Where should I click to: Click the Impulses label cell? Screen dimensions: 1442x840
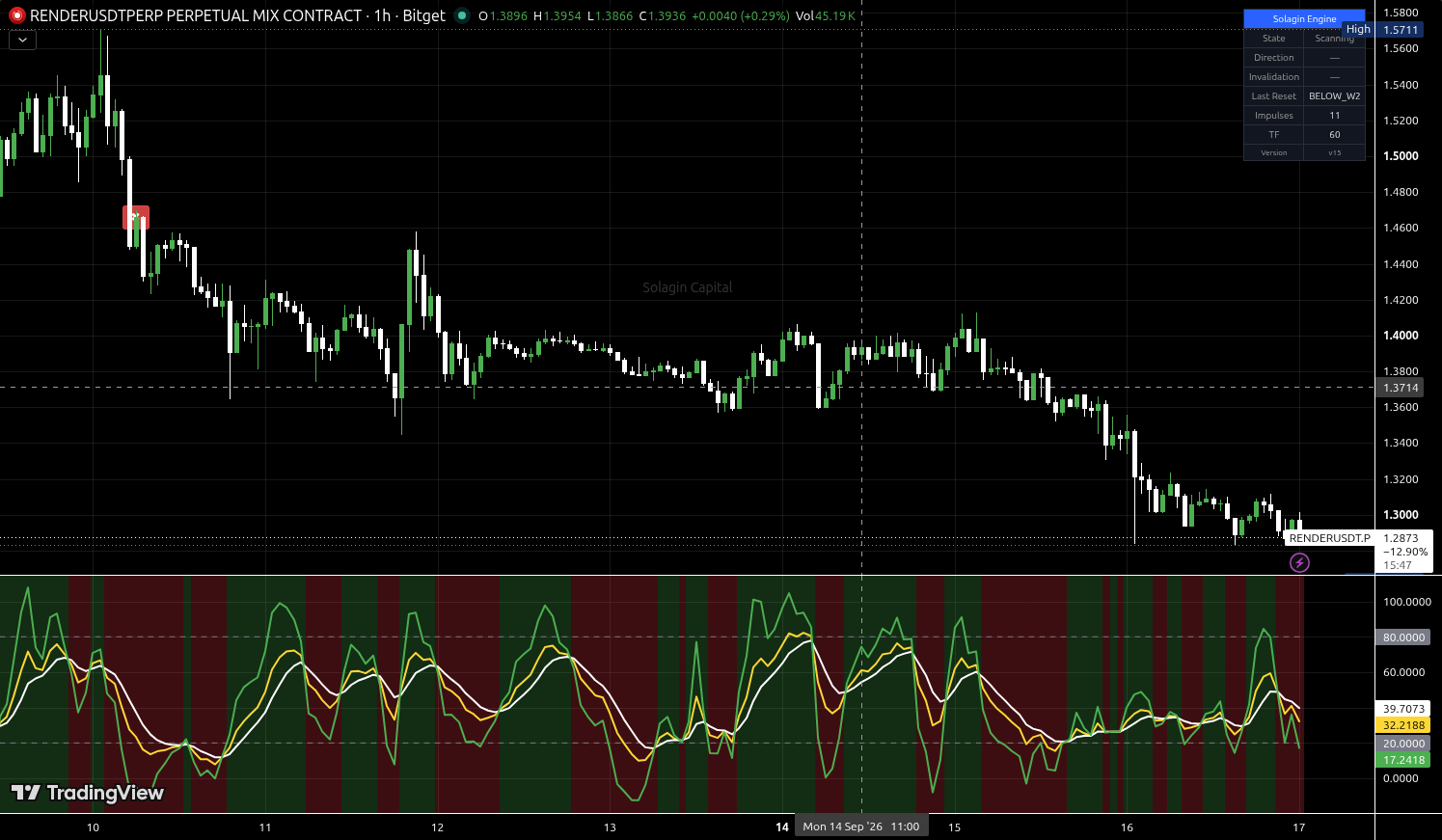click(x=1273, y=116)
